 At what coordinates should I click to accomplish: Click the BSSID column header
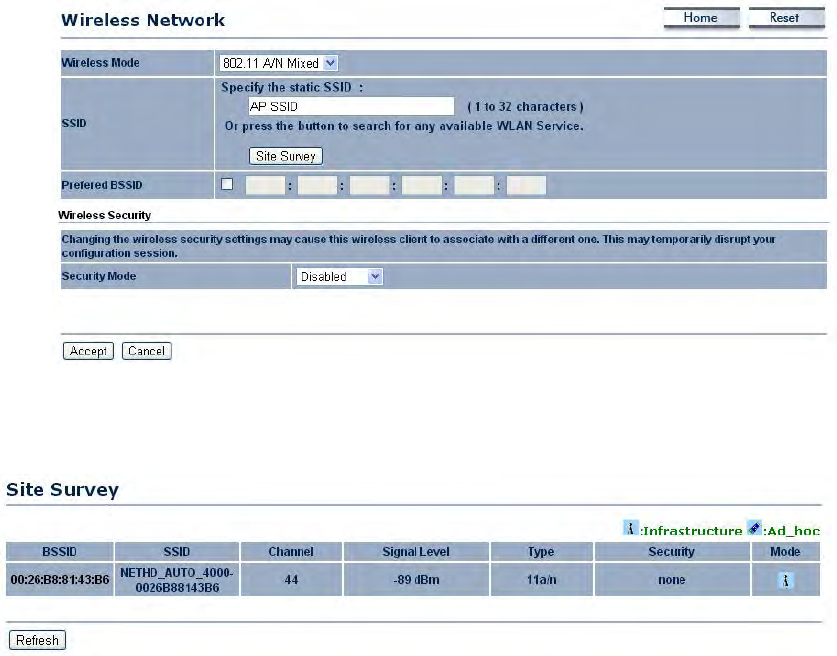tap(60, 551)
